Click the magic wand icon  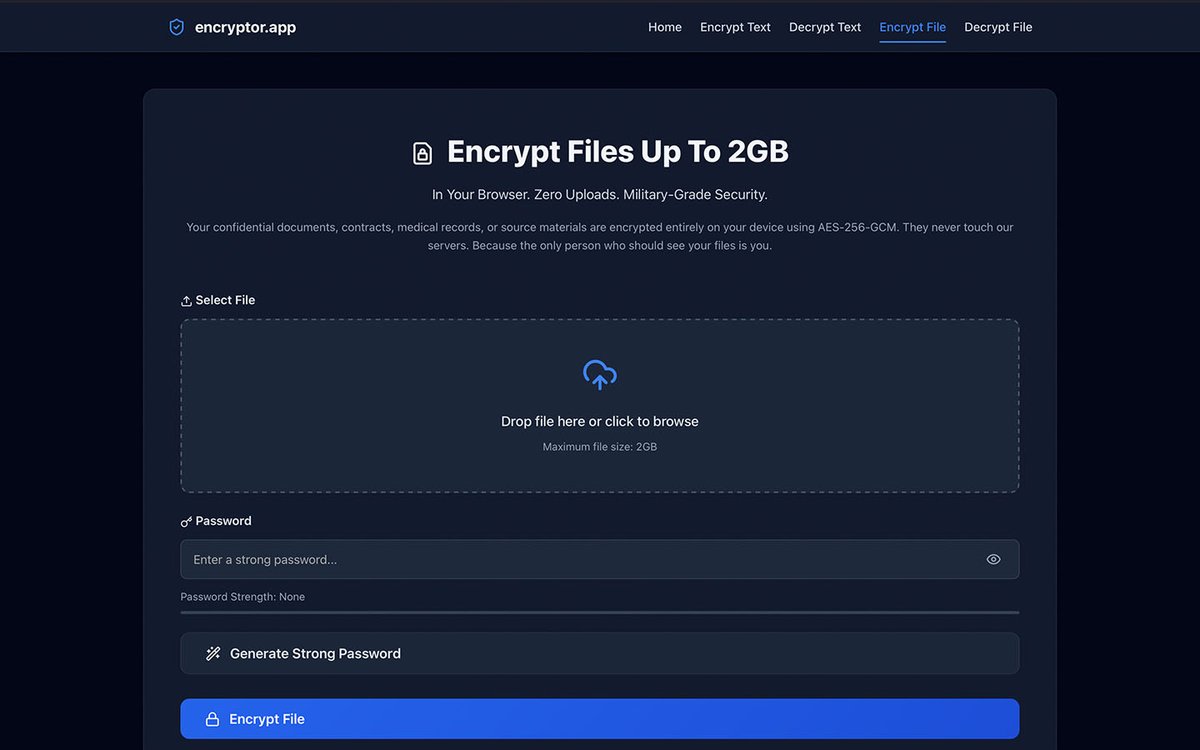(213, 653)
